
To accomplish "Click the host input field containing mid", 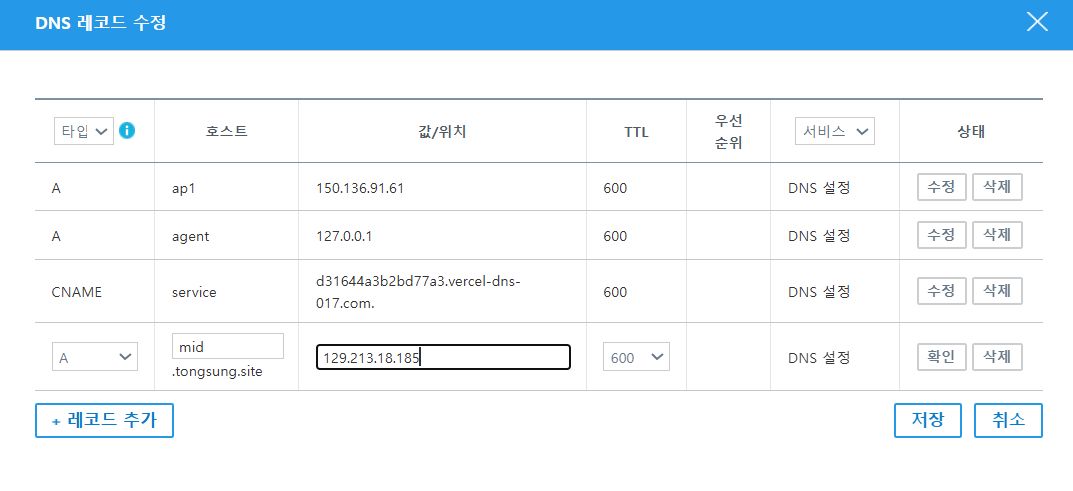I will coord(228,346).
